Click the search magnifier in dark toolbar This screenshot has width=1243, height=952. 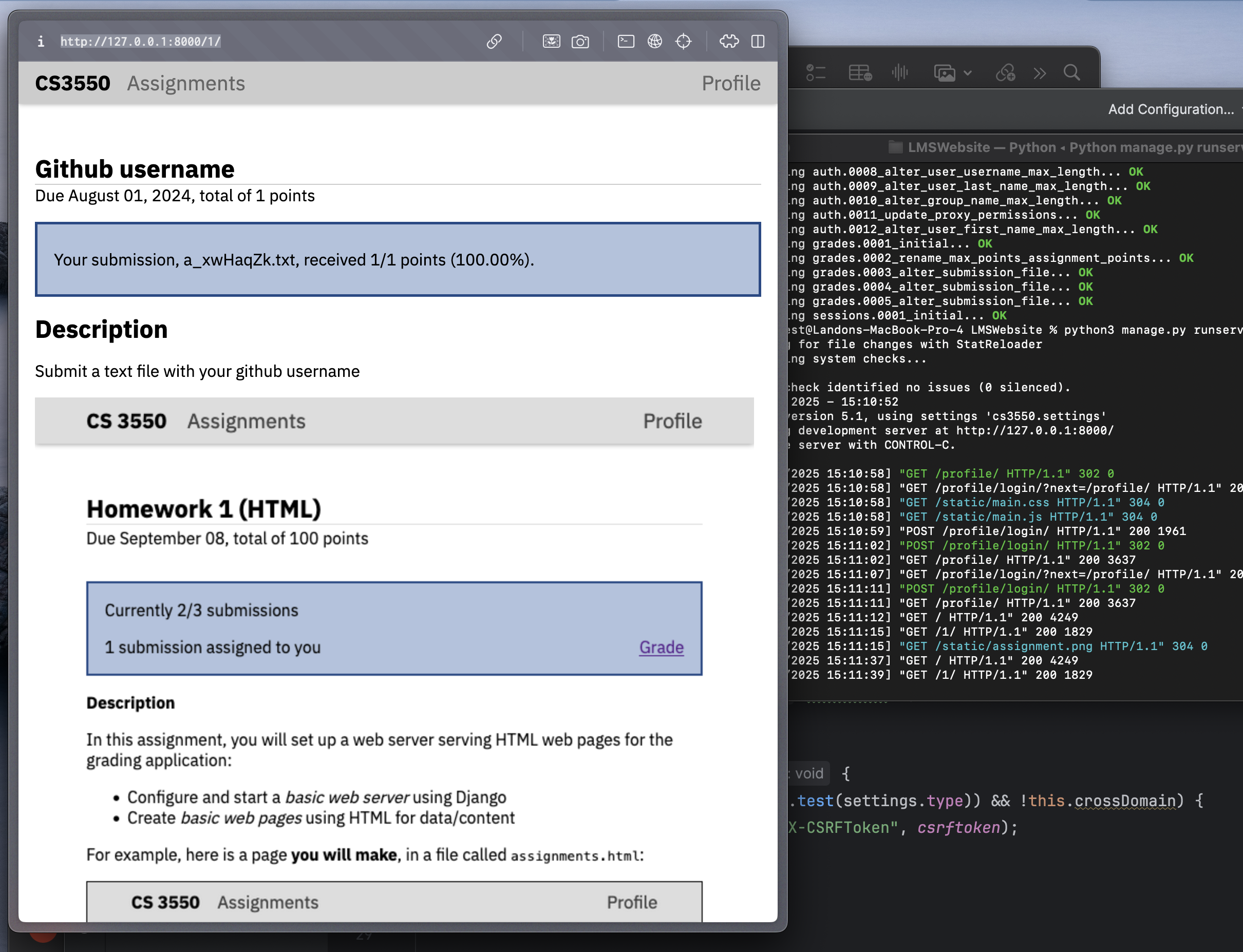click(x=1071, y=72)
